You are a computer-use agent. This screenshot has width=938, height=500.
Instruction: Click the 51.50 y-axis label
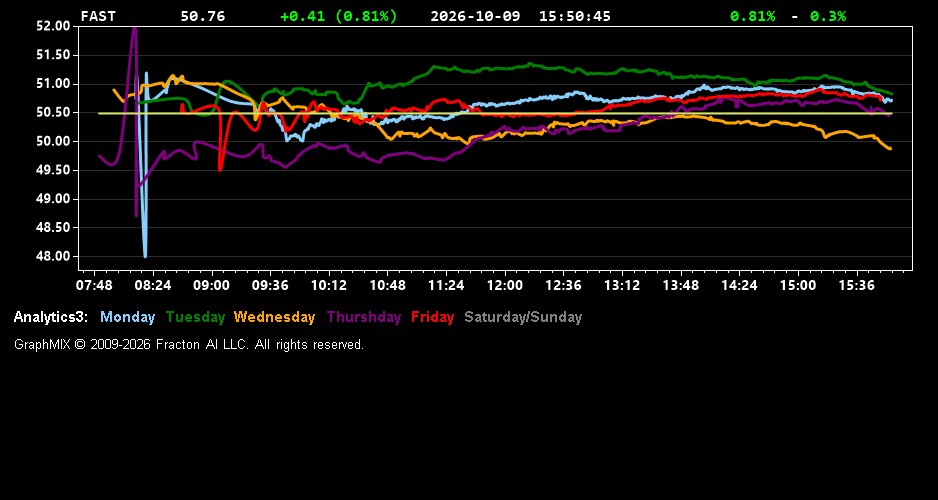[x=53, y=54]
